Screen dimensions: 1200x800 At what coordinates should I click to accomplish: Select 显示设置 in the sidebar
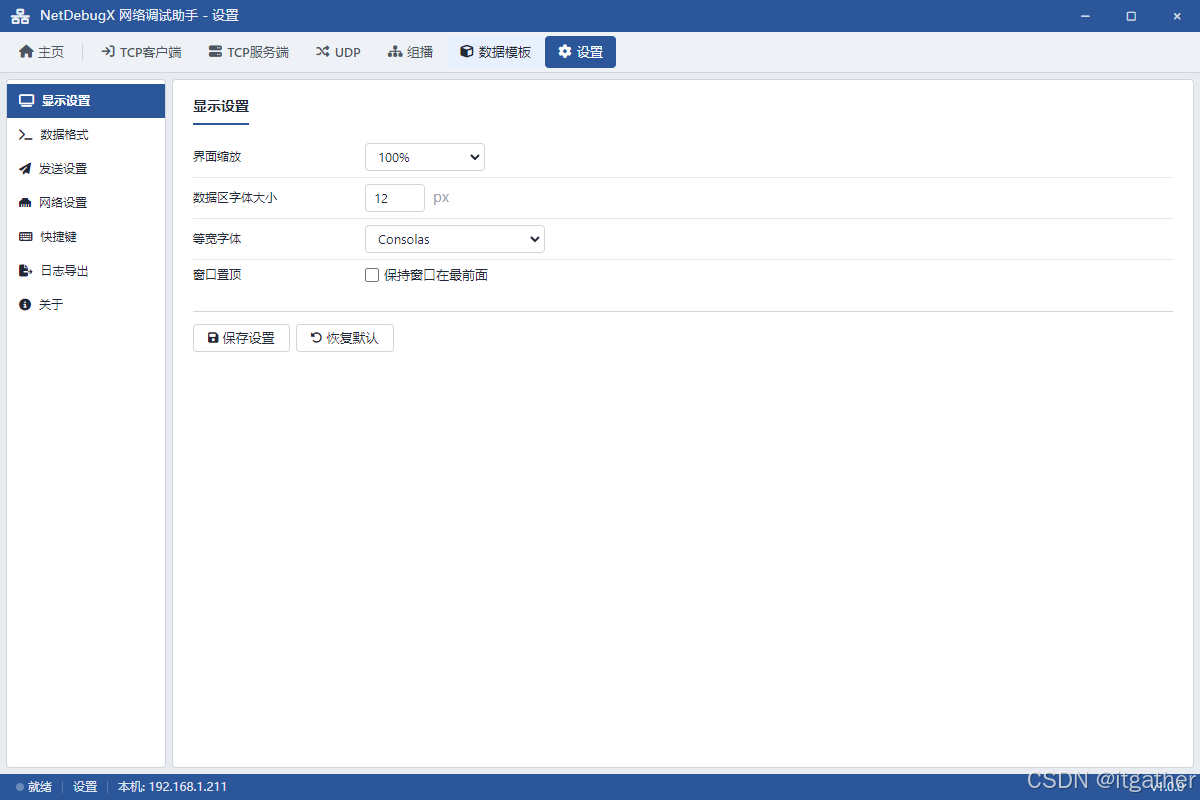[86, 101]
